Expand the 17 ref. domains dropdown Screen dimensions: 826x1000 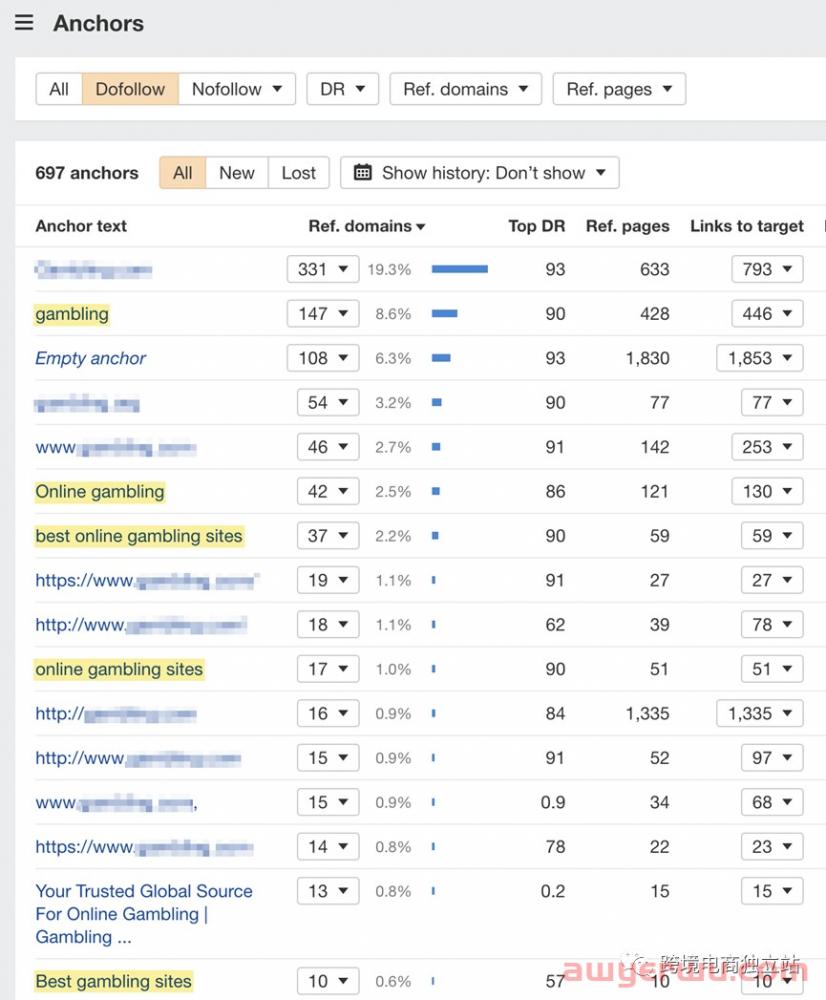[328, 669]
